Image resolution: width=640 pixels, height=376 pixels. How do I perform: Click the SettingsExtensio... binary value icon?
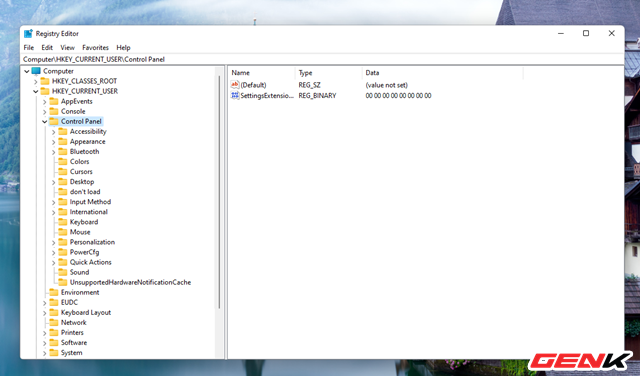(235, 96)
